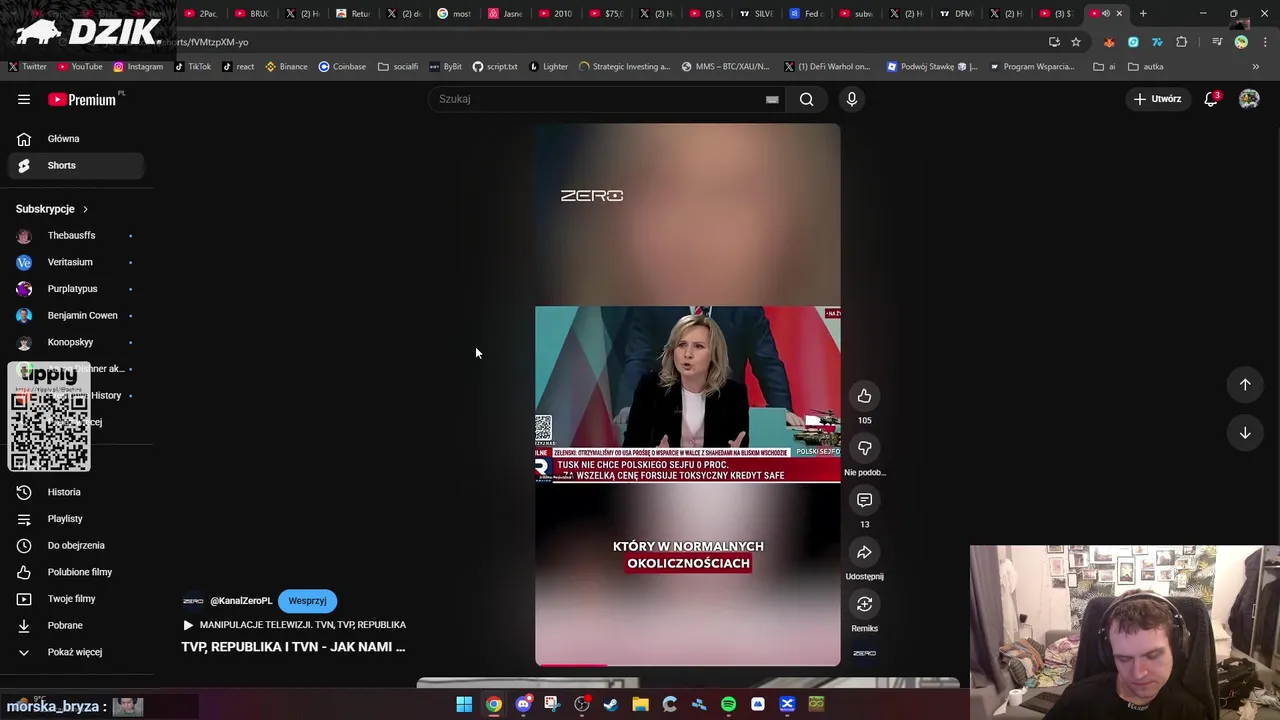Share the Short via Udostępnij
This screenshot has width=1280, height=720.
pos(865,552)
